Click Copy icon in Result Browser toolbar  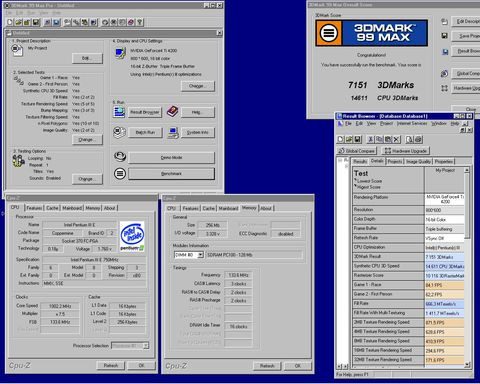click(379, 139)
